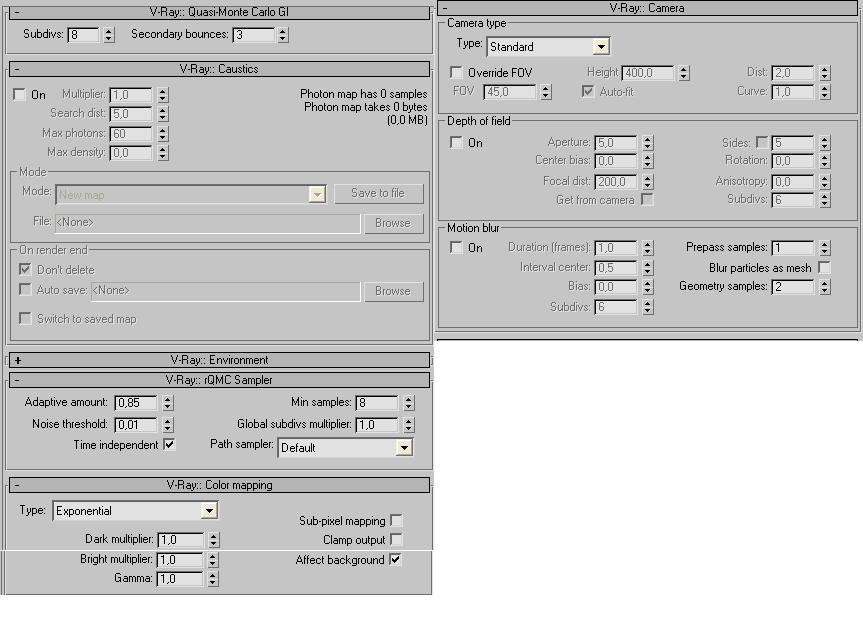Enable the Override FOV checkbox
This screenshot has height=620, width=863.
[x=456, y=73]
